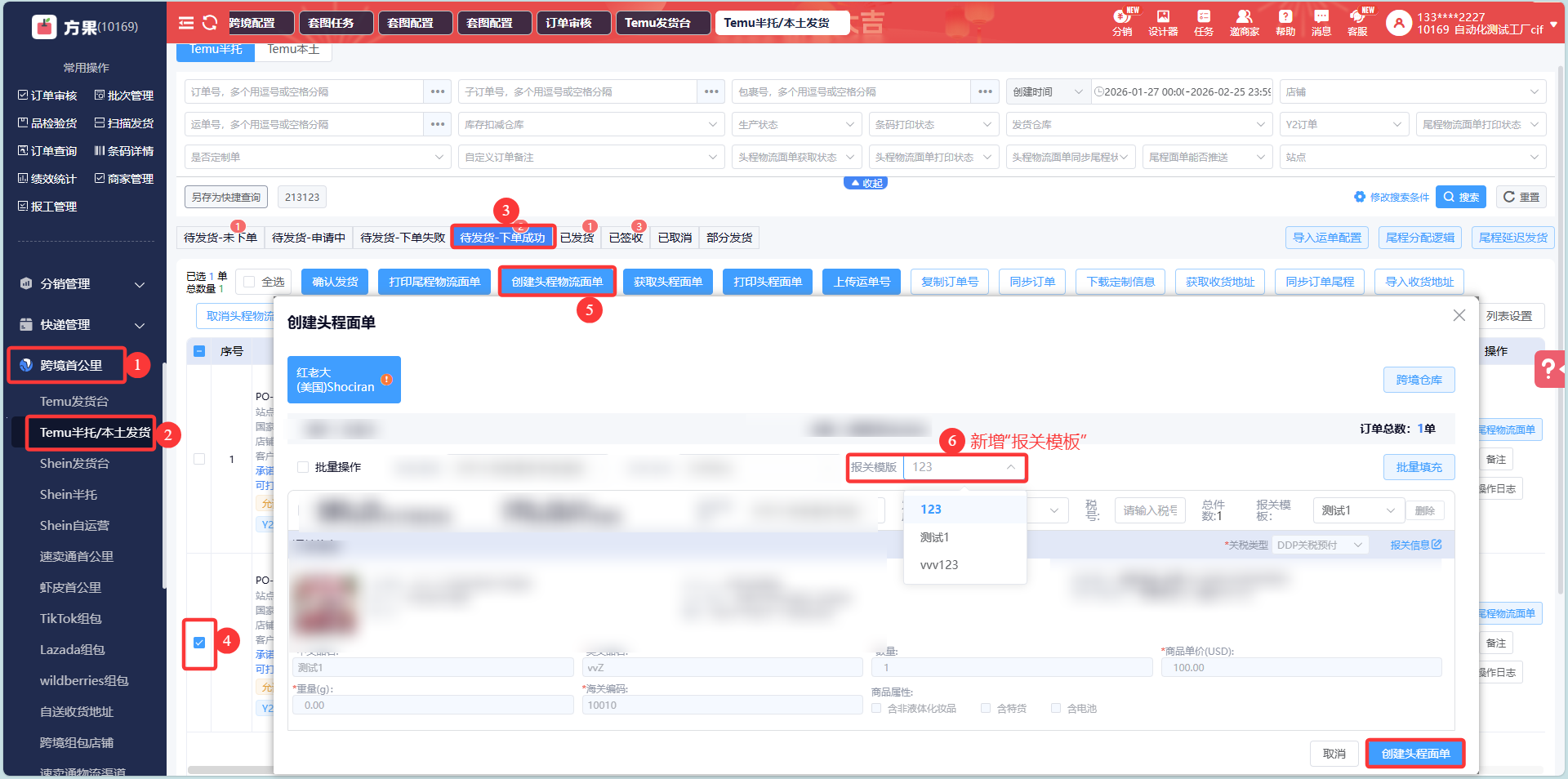Screen dimensions: 1568x779
Task: Open the 设计器 designer icon
Action: [x=1163, y=22]
